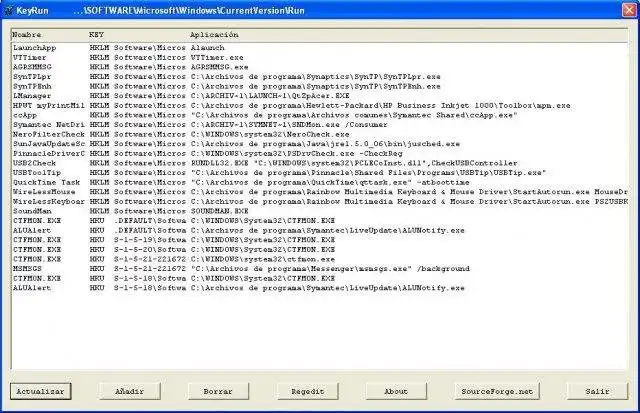
Task: Click the Actualizar button
Action: pos(40,391)
